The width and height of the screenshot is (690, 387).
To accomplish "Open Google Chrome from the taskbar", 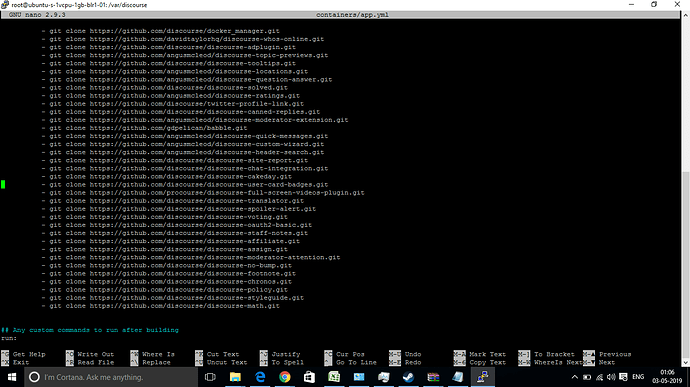I will click(x=285, y=377).
